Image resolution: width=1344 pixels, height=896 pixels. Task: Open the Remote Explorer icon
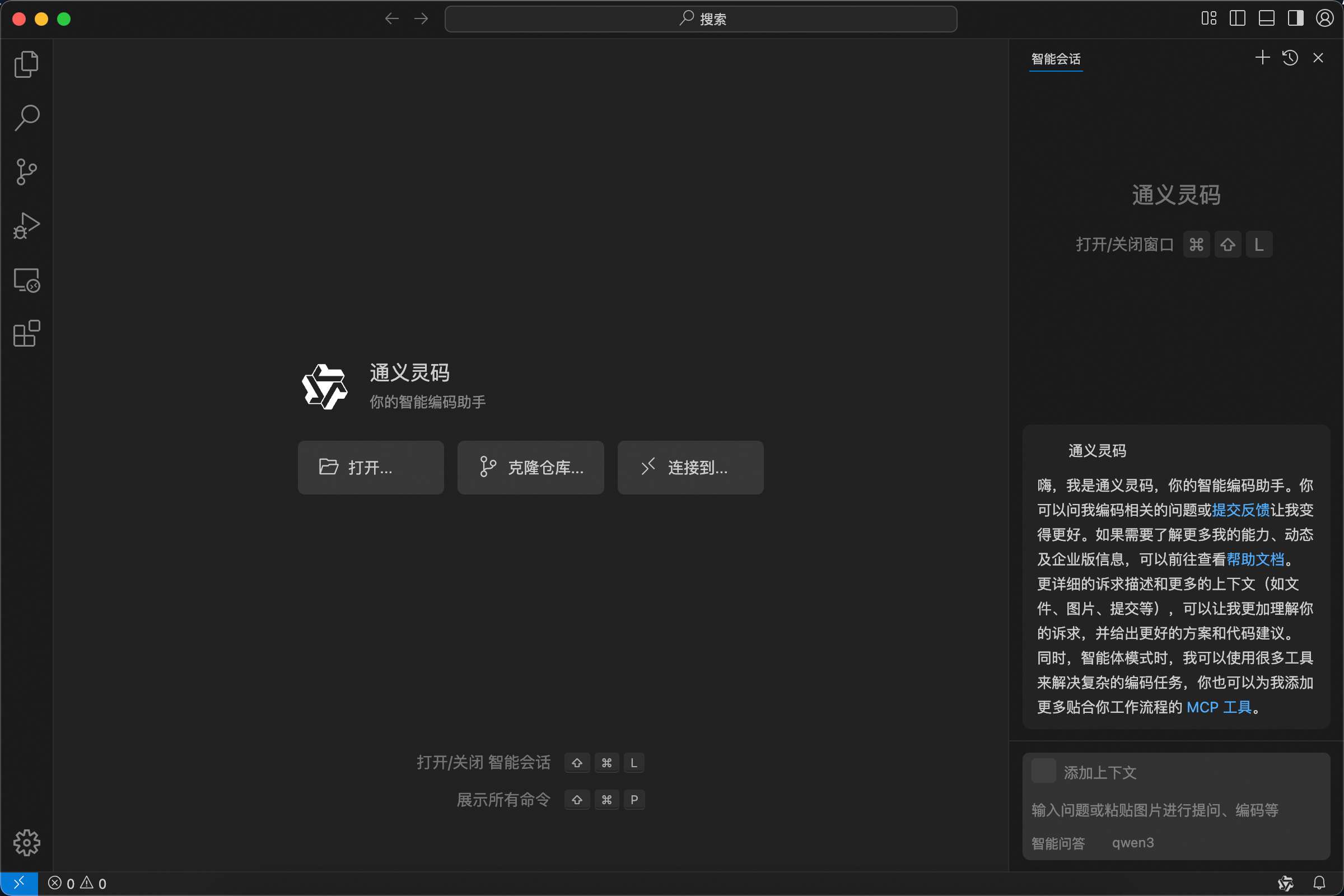pyautogui.click(x=26, y=280)
